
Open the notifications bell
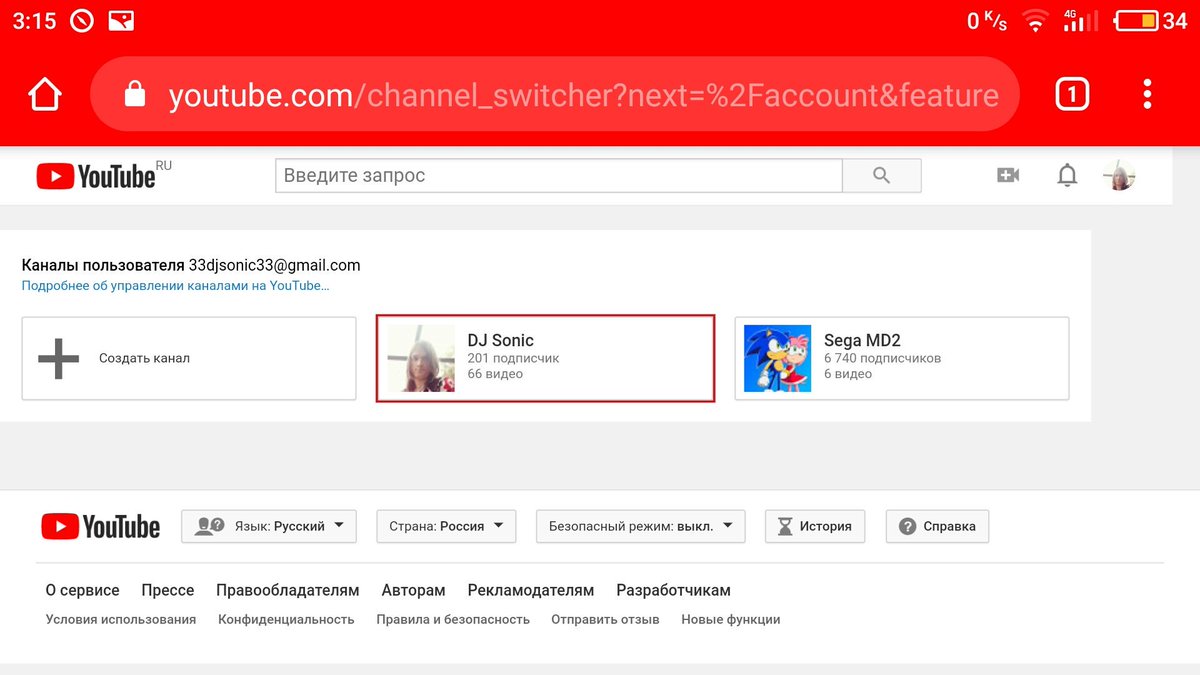(1067, 176)
